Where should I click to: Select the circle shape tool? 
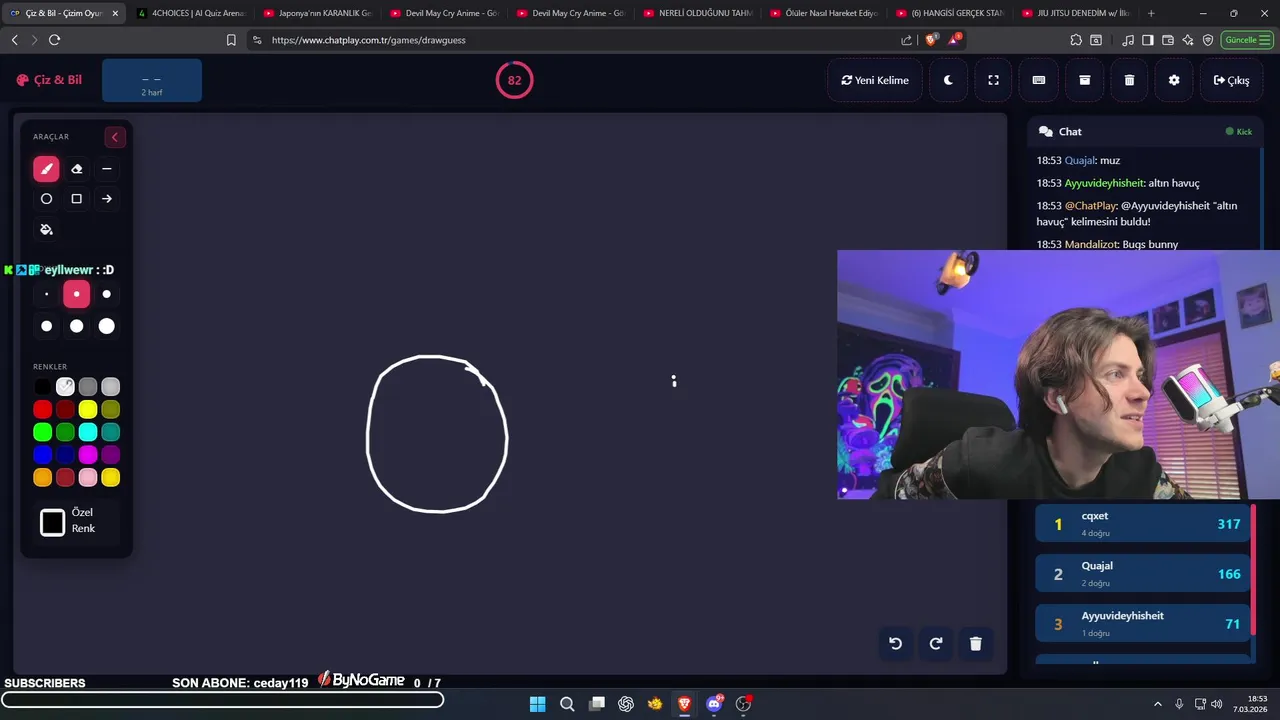46,199
